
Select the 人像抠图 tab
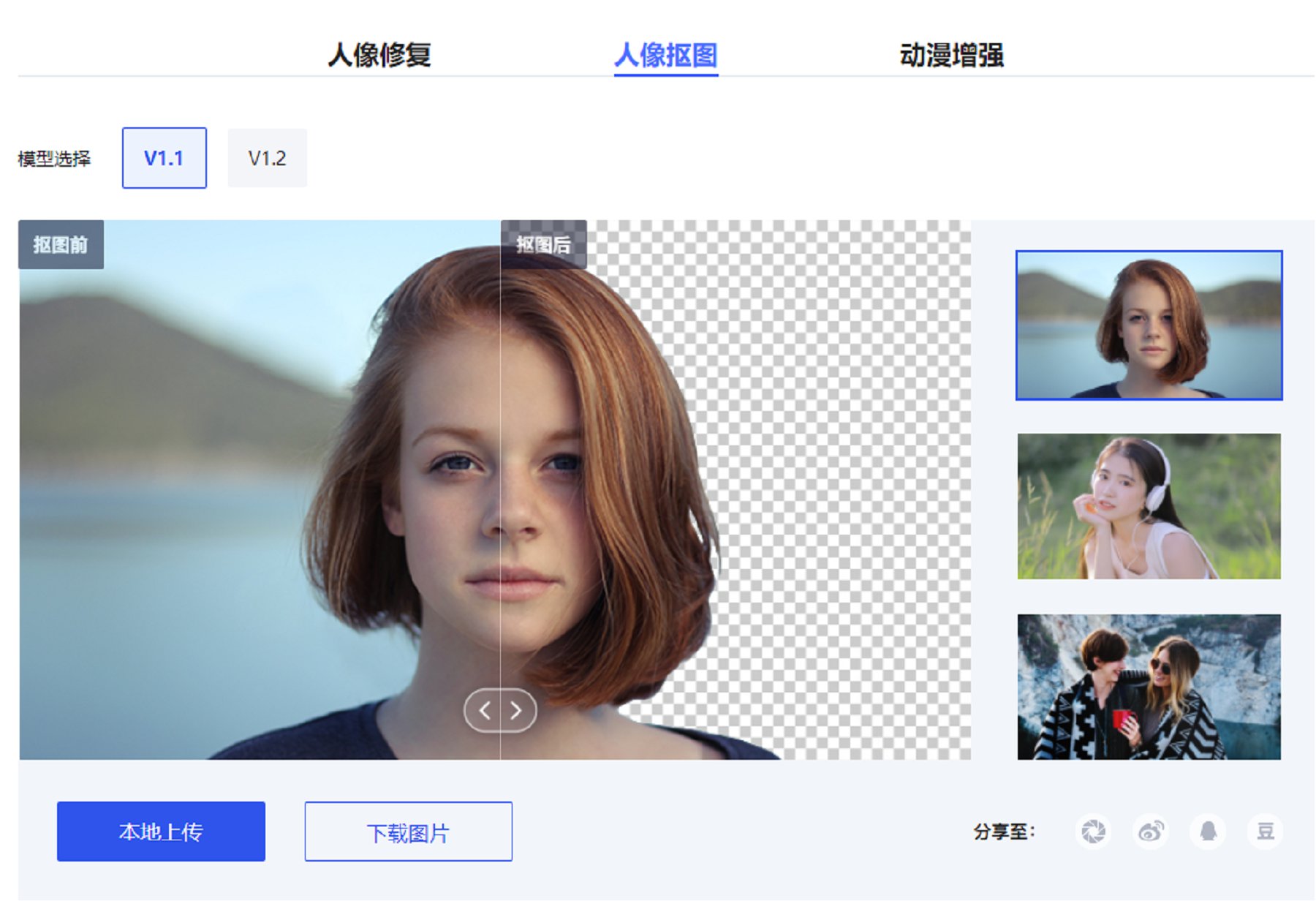point(665,55)
